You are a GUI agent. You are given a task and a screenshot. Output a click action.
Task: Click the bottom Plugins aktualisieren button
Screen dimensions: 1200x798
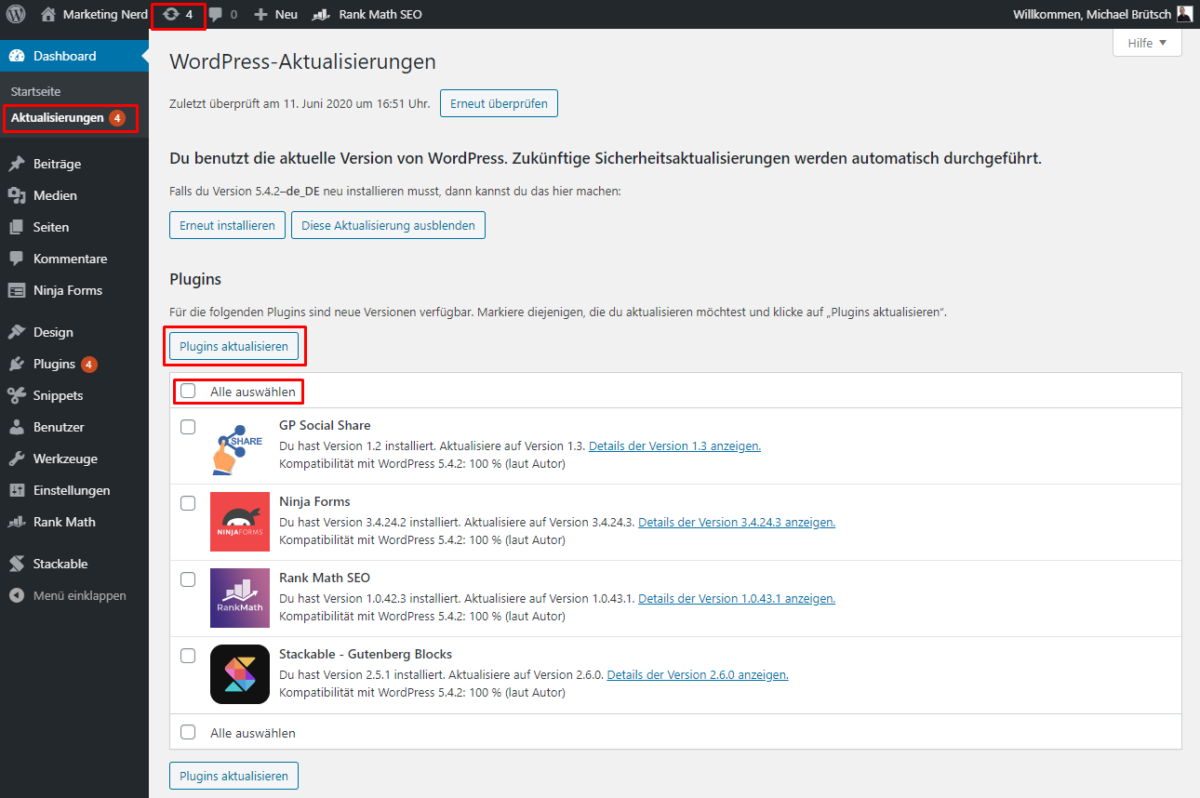point(234,776)
